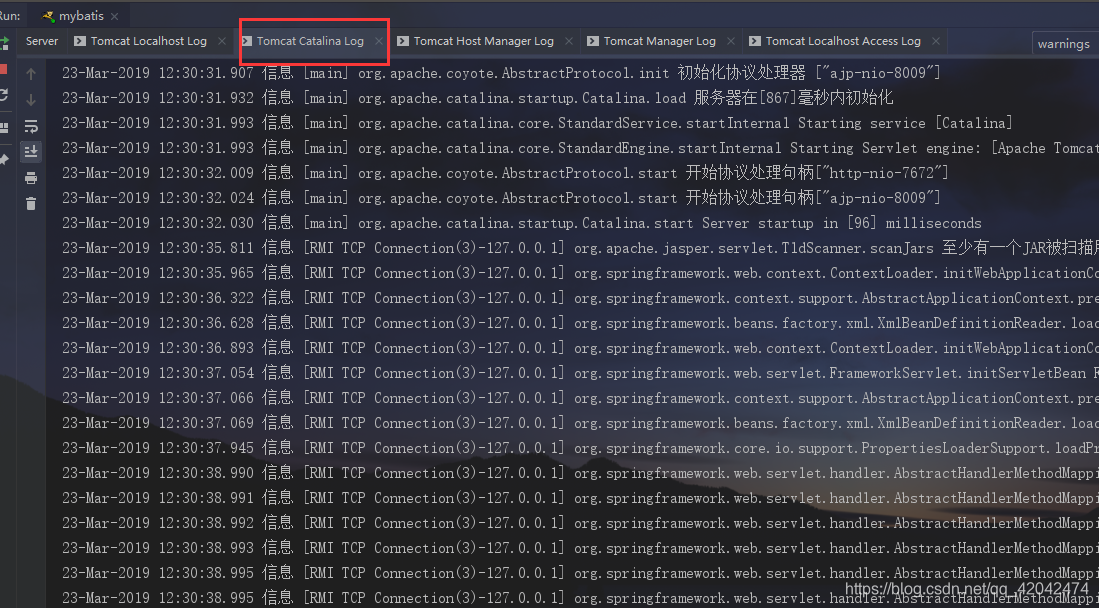The image size is (1099, 608).
Task: Click the 12:30:31.932 Catalina.load log line
Action: (x=477, y=97)
